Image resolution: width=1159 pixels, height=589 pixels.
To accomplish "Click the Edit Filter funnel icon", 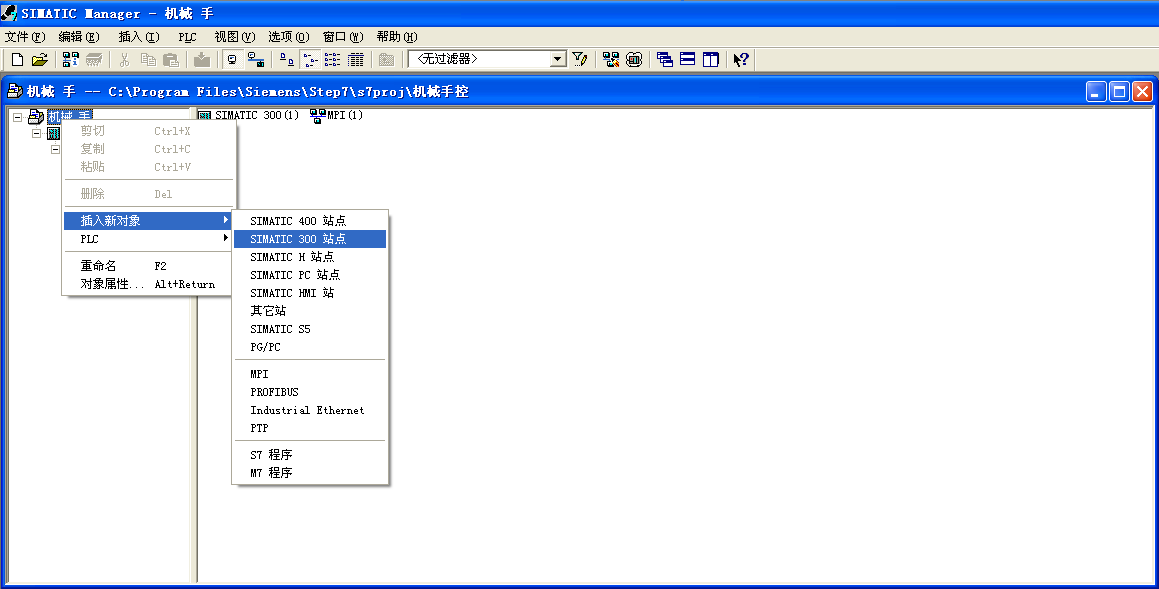I will click(580, 60).
